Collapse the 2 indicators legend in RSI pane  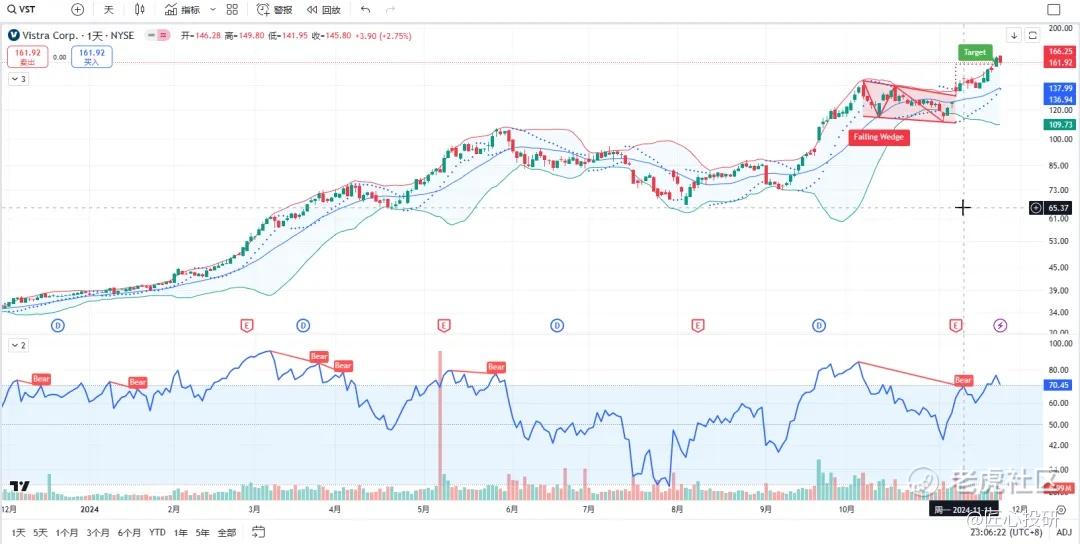coord(18,344)
